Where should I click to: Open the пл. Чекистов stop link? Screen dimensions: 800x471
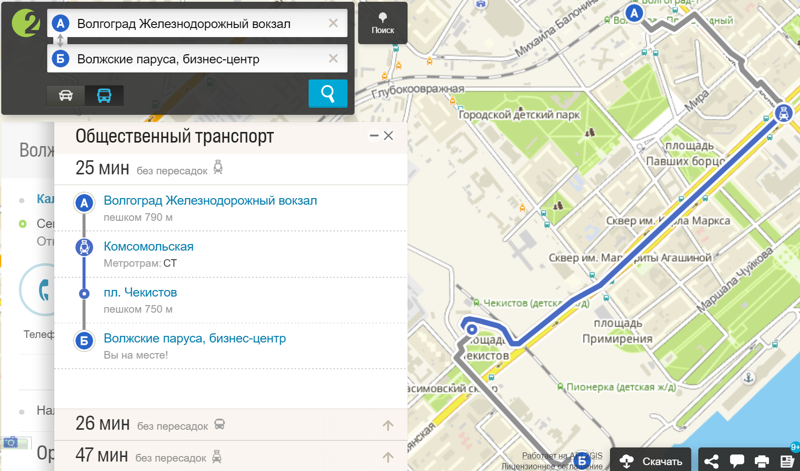point(140,292)
